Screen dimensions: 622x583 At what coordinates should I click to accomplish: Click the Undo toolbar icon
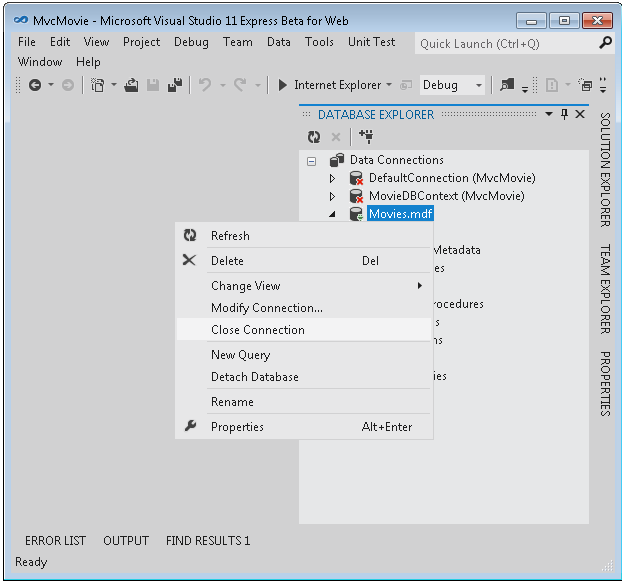tap(205, 85)
